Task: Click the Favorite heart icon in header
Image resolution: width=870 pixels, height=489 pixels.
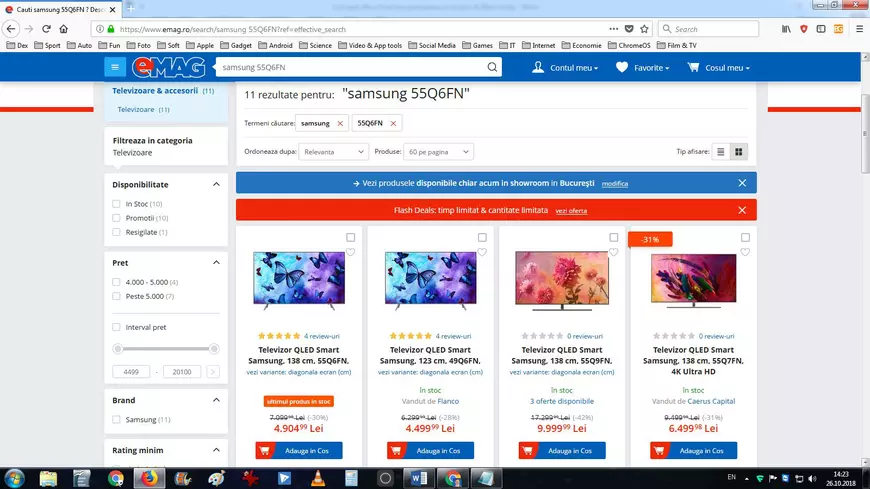Action: pos(622,67)
